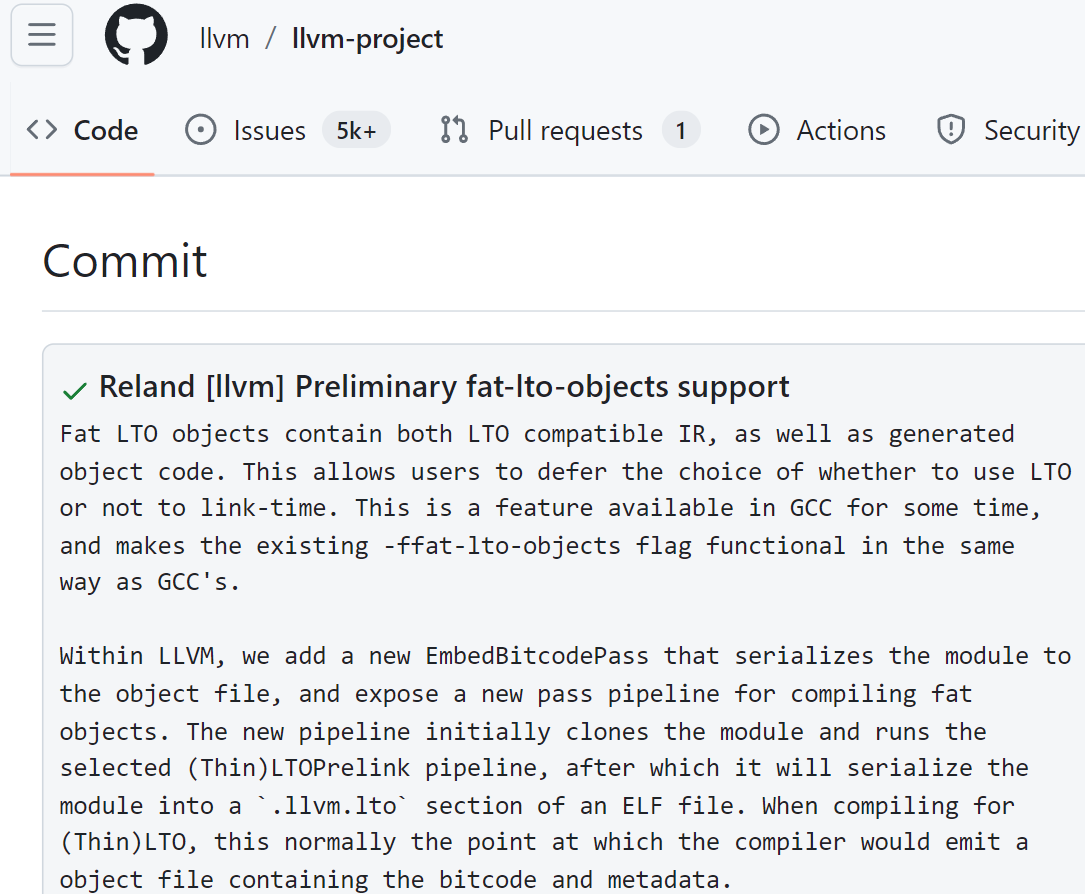
Task: Switch to the Actions tab
Action: point(840,130)
